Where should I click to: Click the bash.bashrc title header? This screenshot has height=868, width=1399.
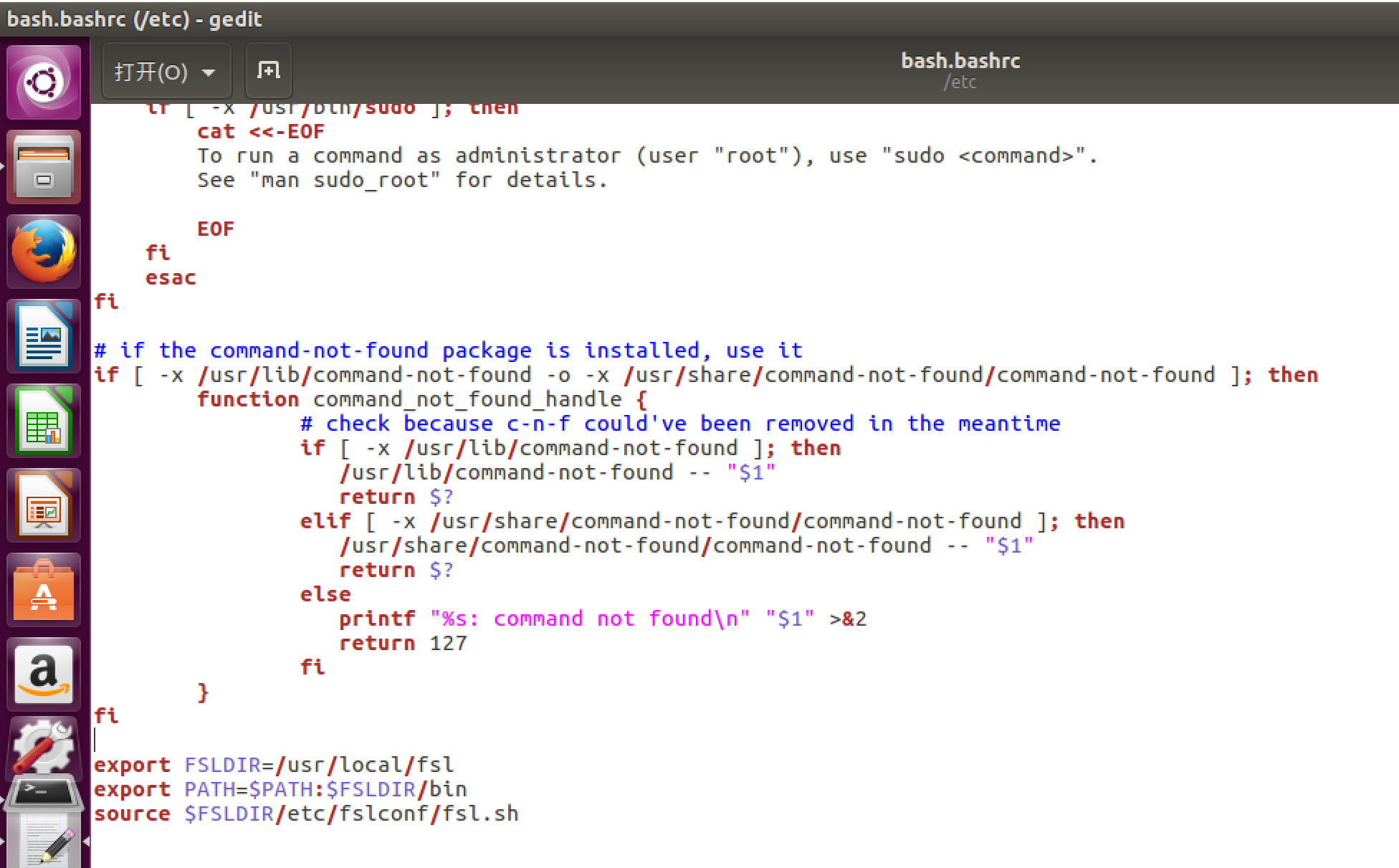tap(960, 60)
